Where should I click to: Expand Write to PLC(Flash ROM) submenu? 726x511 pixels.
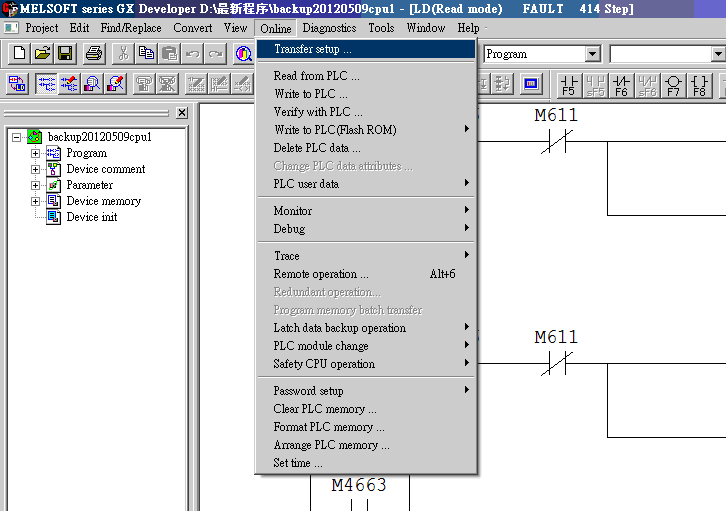coord(367,130)
